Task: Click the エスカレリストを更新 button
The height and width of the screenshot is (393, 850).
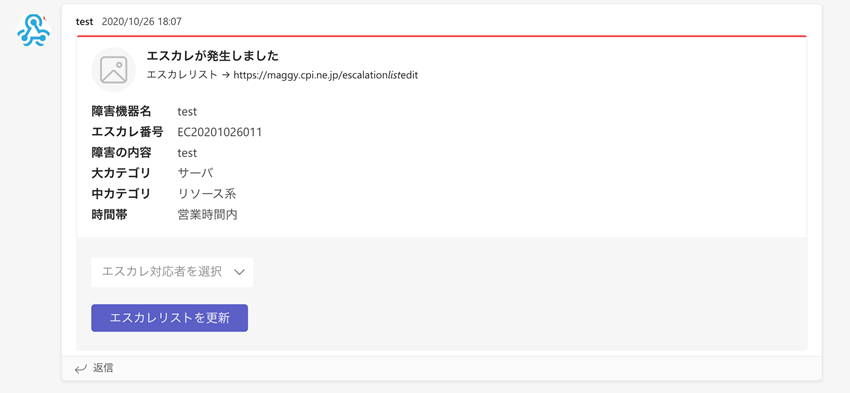Action: pos(169,318)
